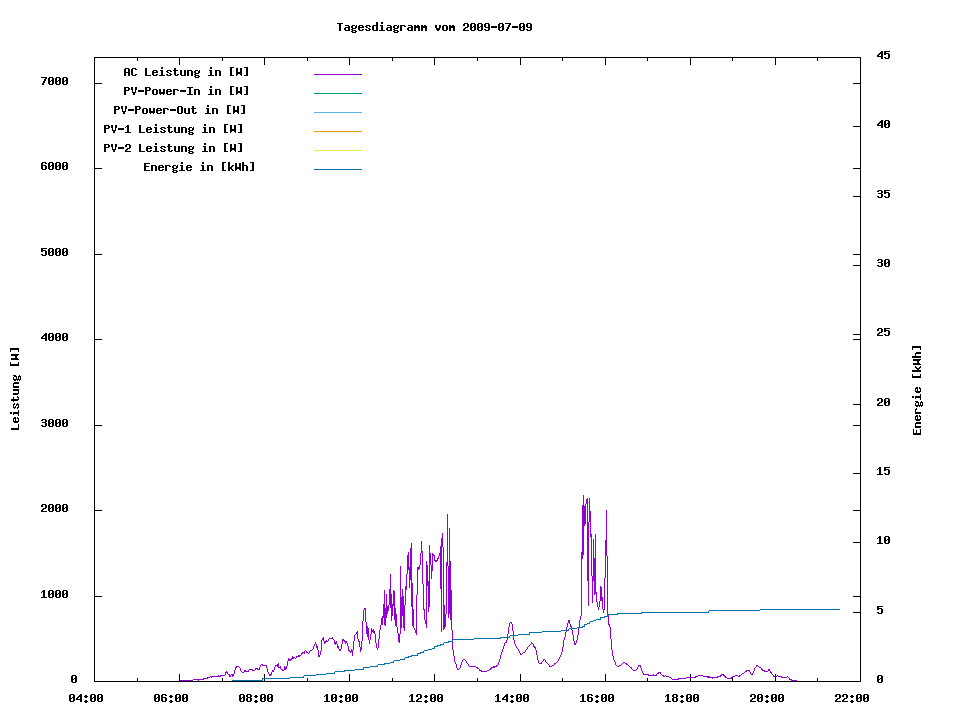Click the yellow PV-2 Leistung legend line

pyautogui.click(x=337, y=150)
